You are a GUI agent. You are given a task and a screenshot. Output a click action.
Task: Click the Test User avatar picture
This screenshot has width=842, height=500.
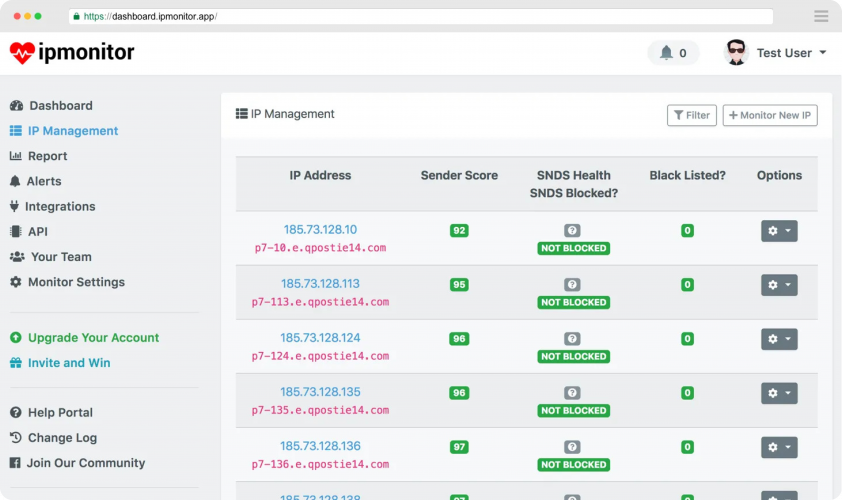pos(736,53)
